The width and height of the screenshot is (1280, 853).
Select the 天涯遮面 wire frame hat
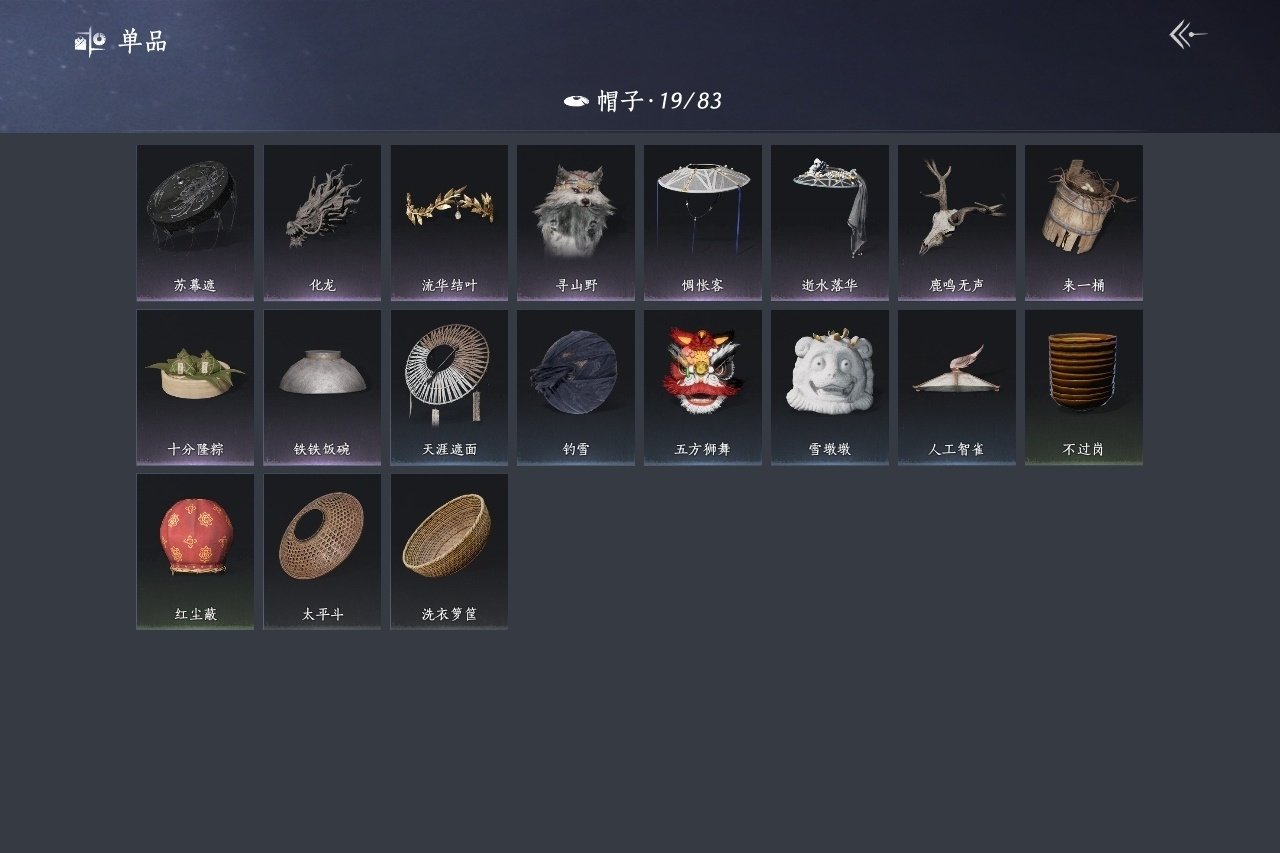click(x=449, y=387)
